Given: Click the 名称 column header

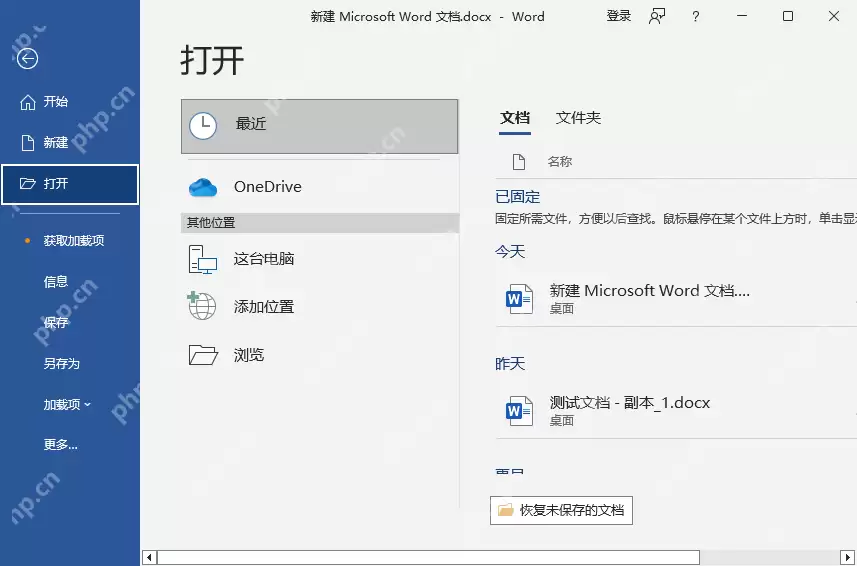Looking at the screenshot, I should (x=560, y=162).
